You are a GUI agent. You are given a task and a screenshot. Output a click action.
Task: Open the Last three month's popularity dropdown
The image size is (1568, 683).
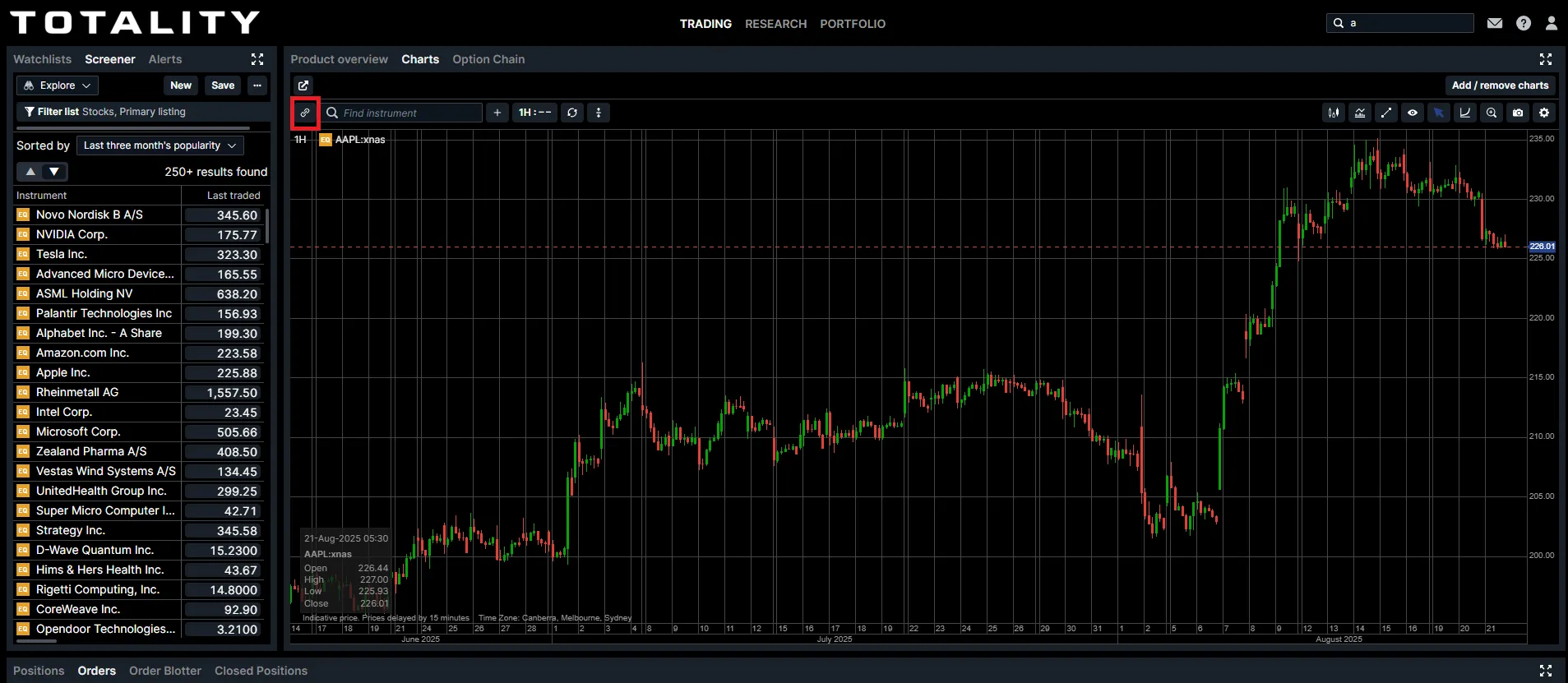[x=160, y=145]
